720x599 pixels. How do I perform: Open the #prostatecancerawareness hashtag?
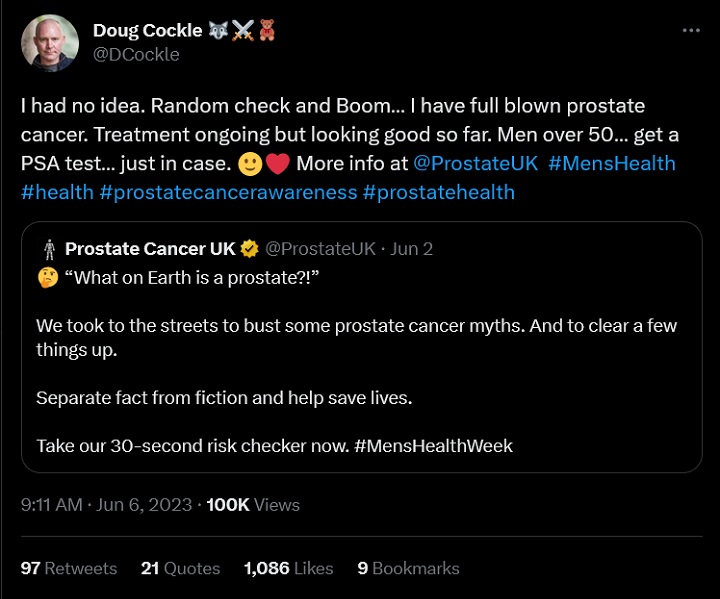click(x=228, y=191)
